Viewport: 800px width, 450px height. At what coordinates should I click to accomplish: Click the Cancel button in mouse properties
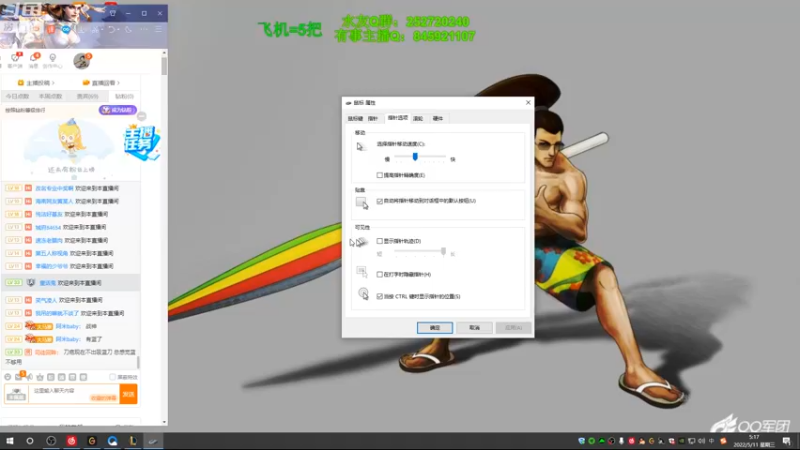(474, 328)
